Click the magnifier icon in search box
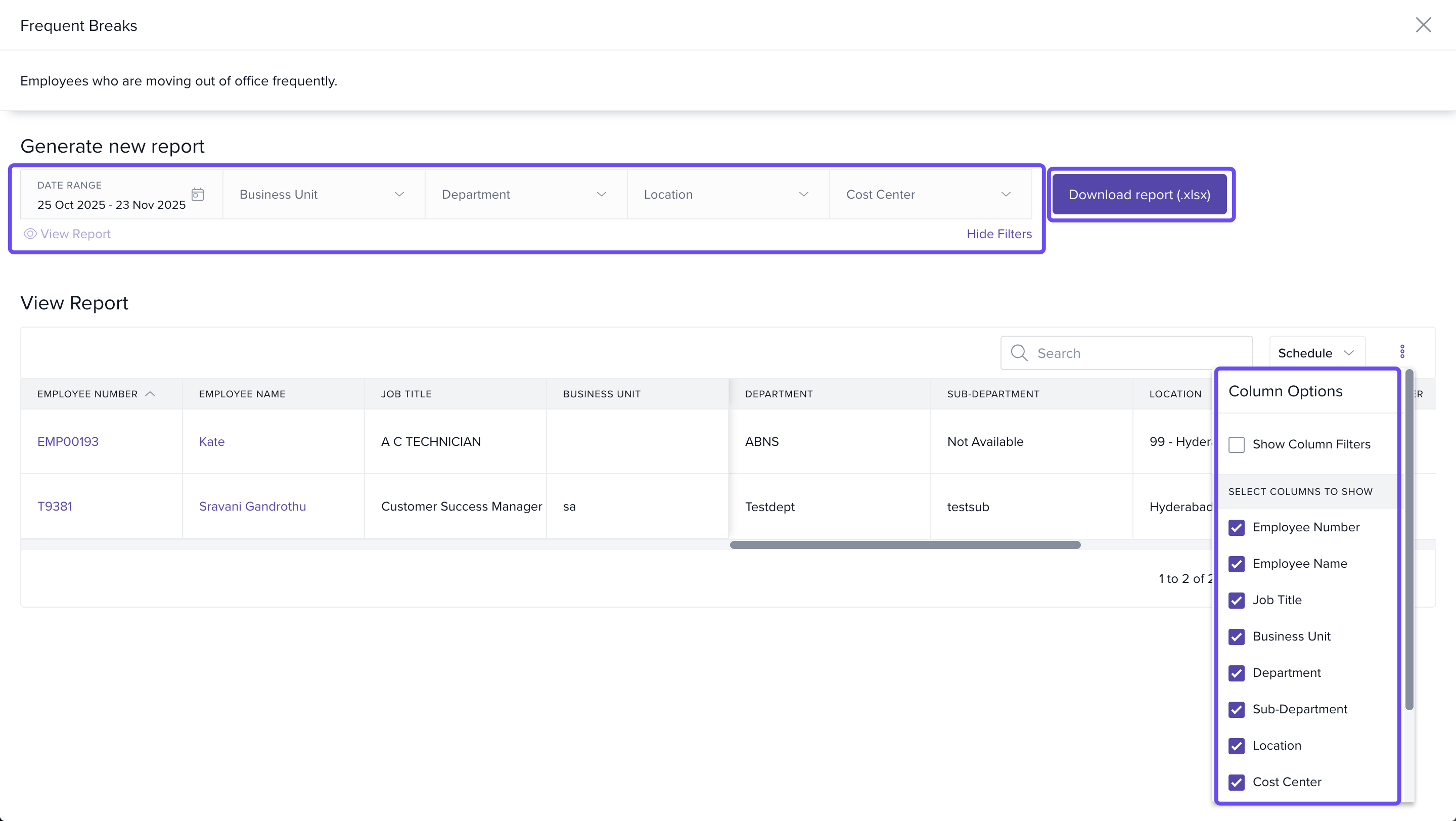The image size is (1456, 821). point(1019,353)
